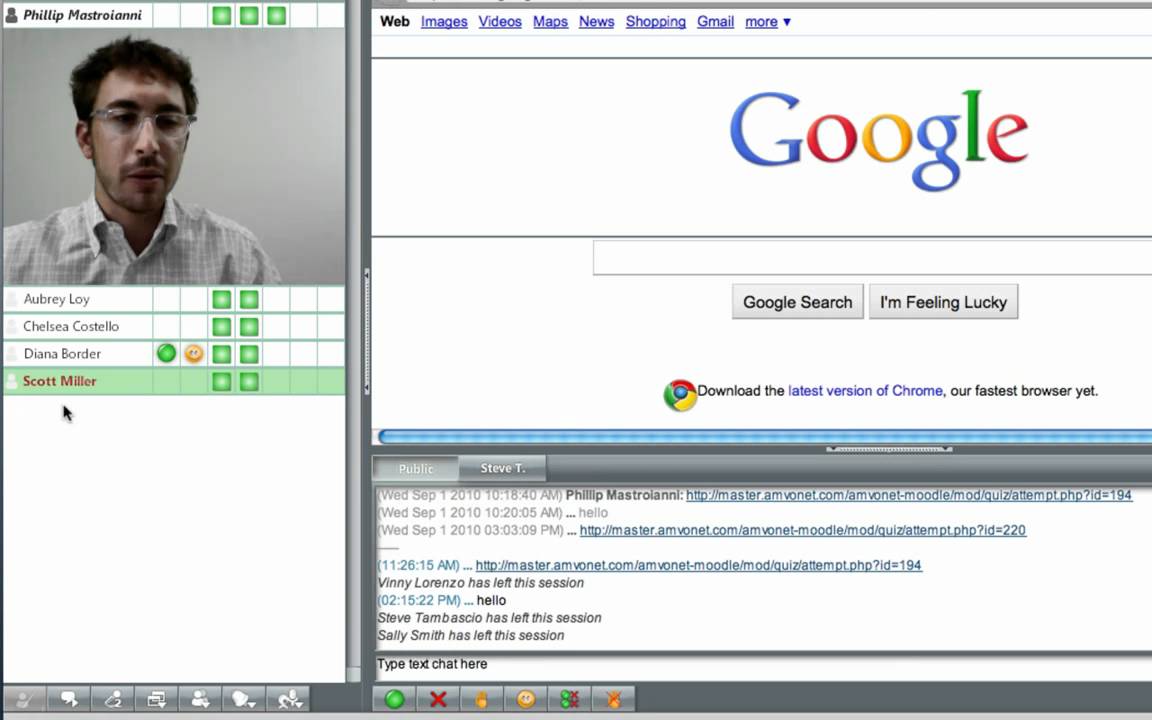This screenshot has width=1152, height=720.
Task: Toggle first green permission square for Aubrey Loy
Action: [x=222, y=299]
